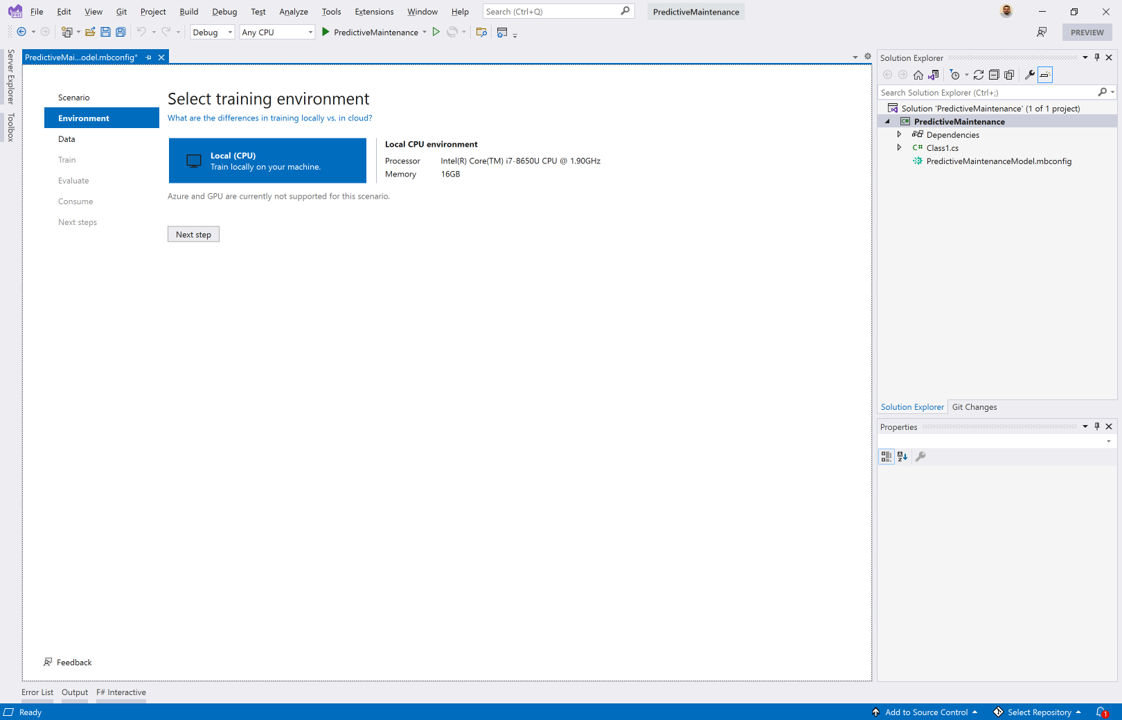This screenshot has height=720, width=1122.
Task: Click the Start Without Debugging outline play icon
Action: [x=436, y=31]
